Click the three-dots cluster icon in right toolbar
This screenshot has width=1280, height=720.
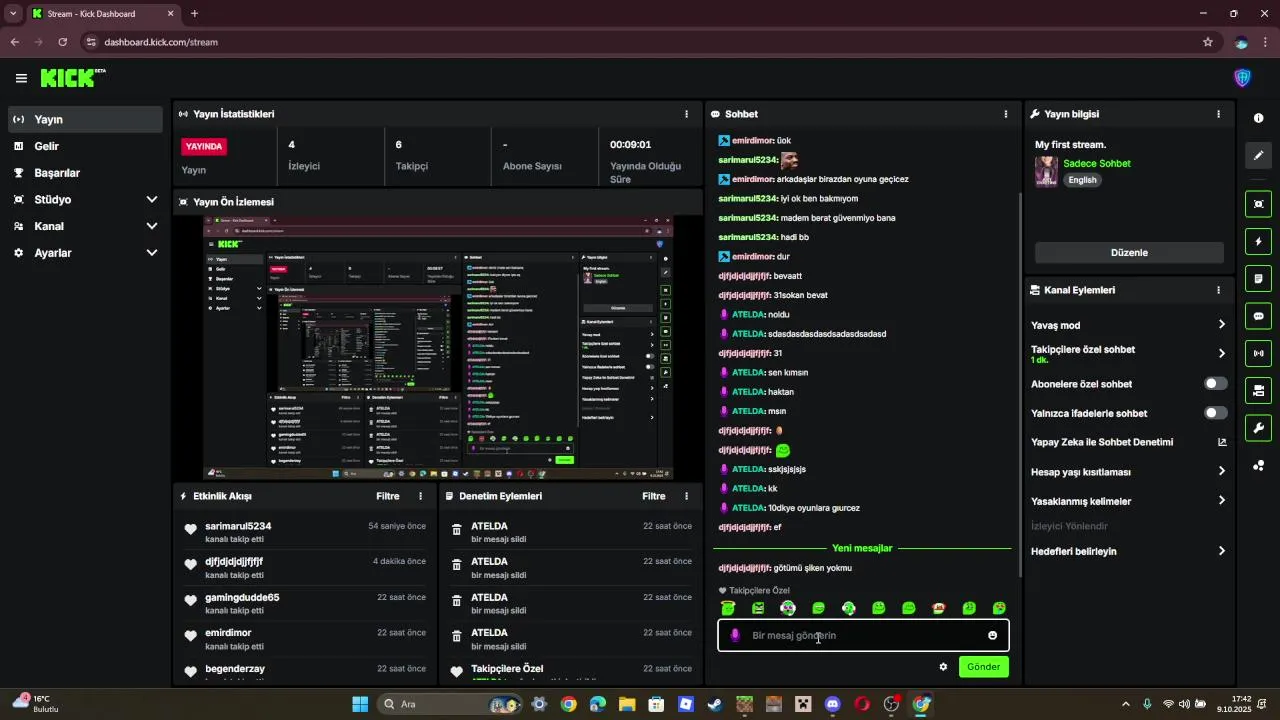point(1258,466)
